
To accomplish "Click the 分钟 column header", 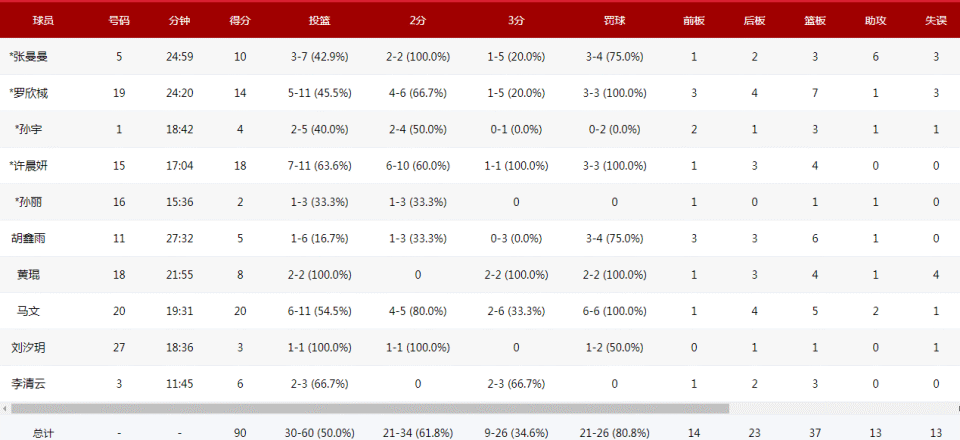I will (x=179, y=20).
